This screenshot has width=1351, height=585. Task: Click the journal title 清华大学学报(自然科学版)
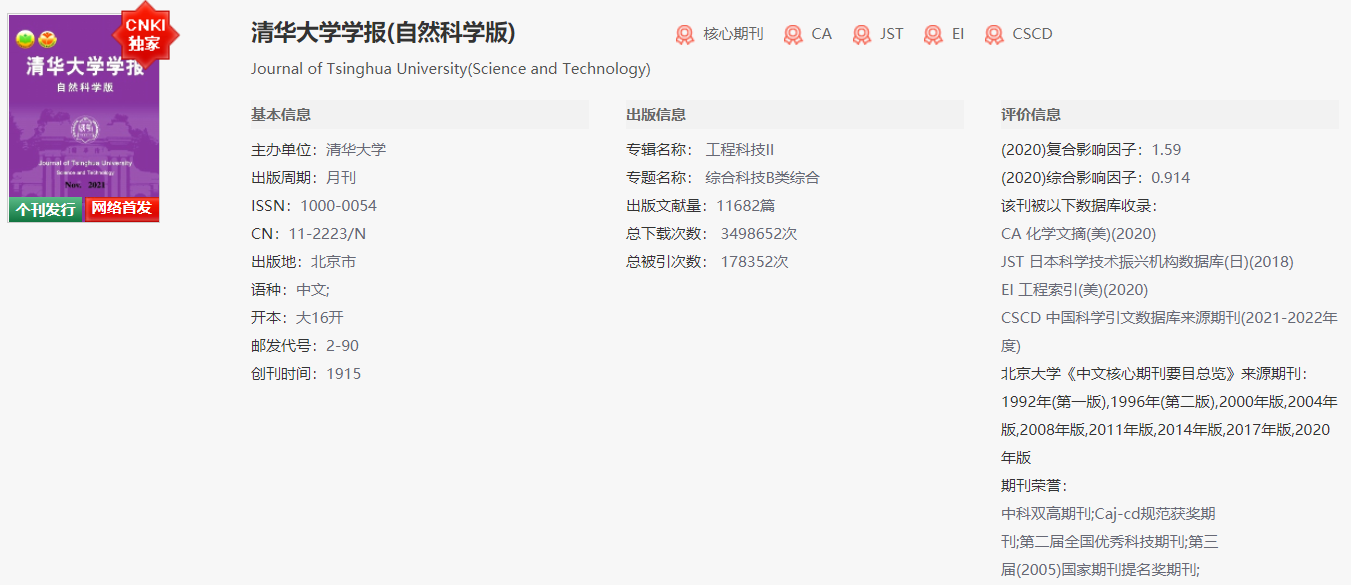click(383, 33)
